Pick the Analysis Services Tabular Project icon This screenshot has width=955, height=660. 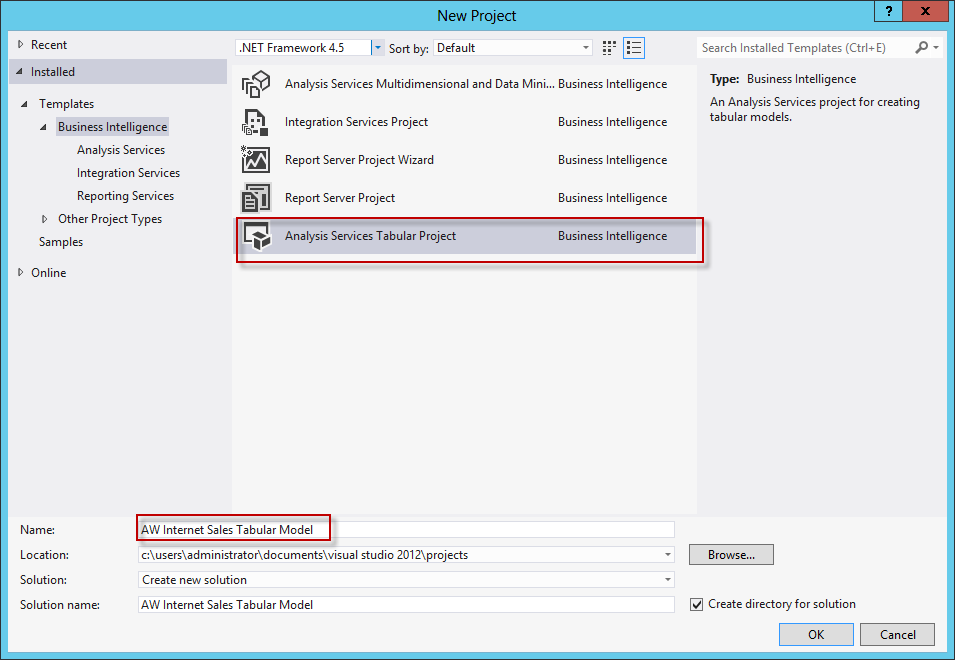click(x=256, y=236)
